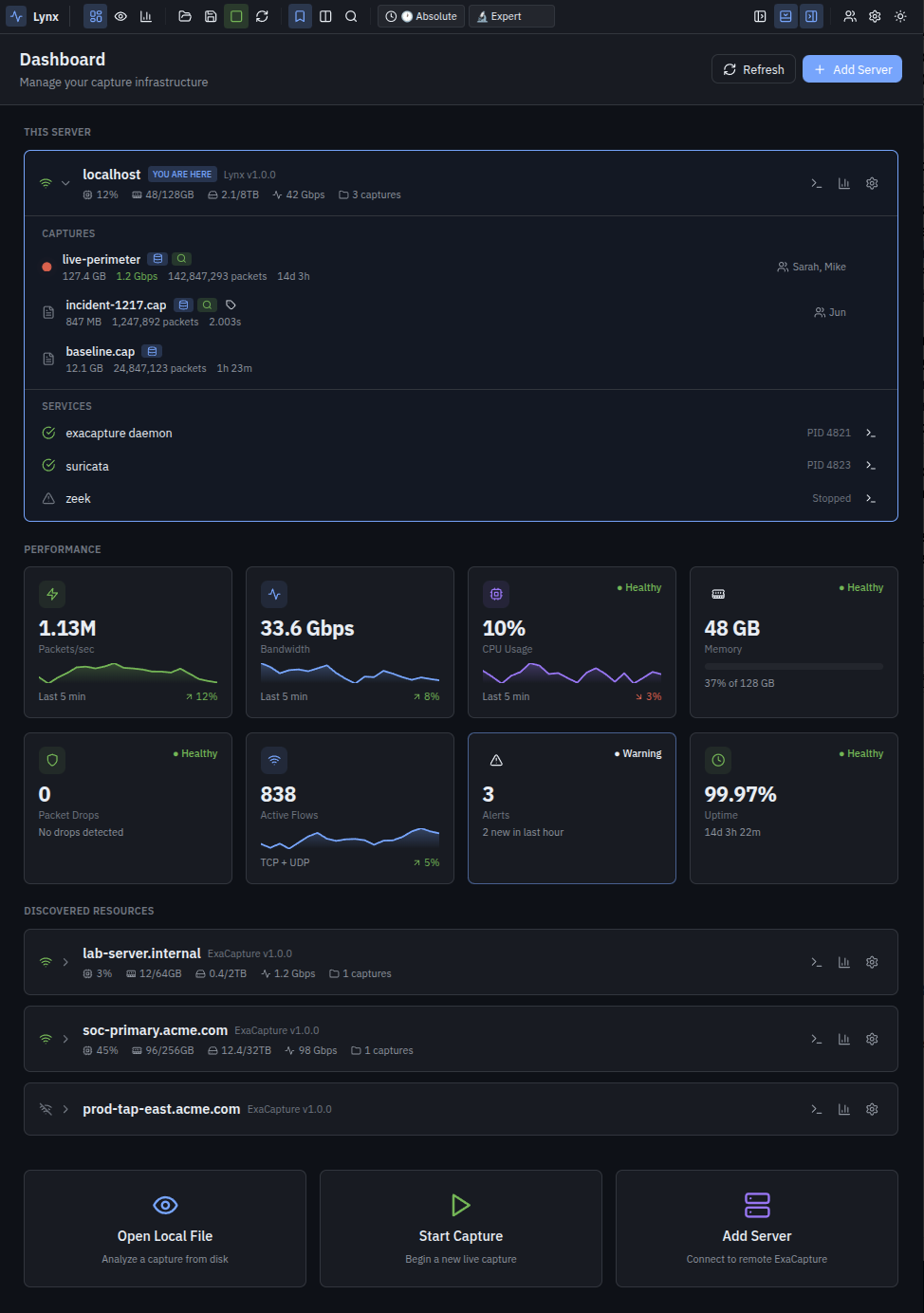Open the bar chart statistics icon in toolbar

tap(145, 16)
